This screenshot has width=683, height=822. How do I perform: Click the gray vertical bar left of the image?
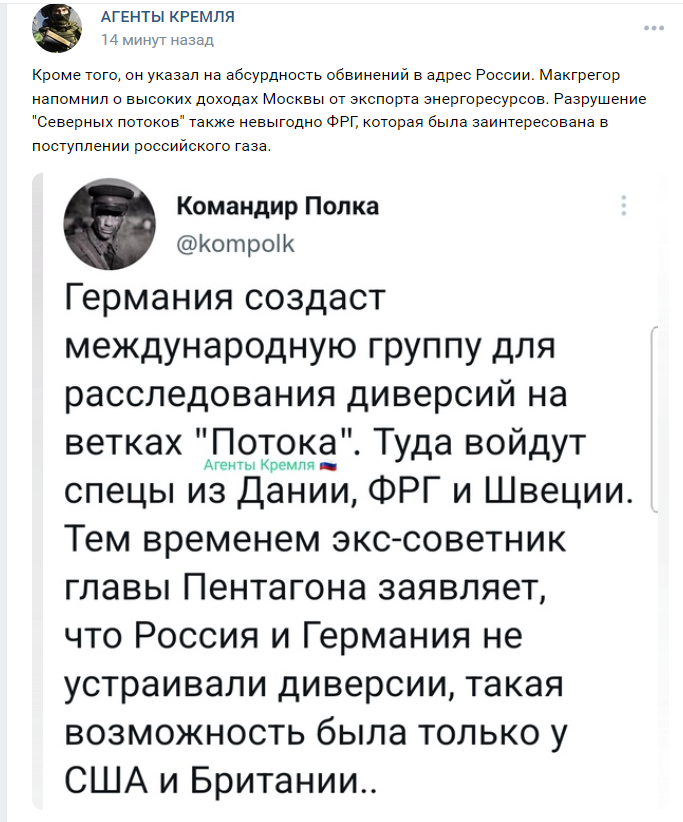[37, 492]
